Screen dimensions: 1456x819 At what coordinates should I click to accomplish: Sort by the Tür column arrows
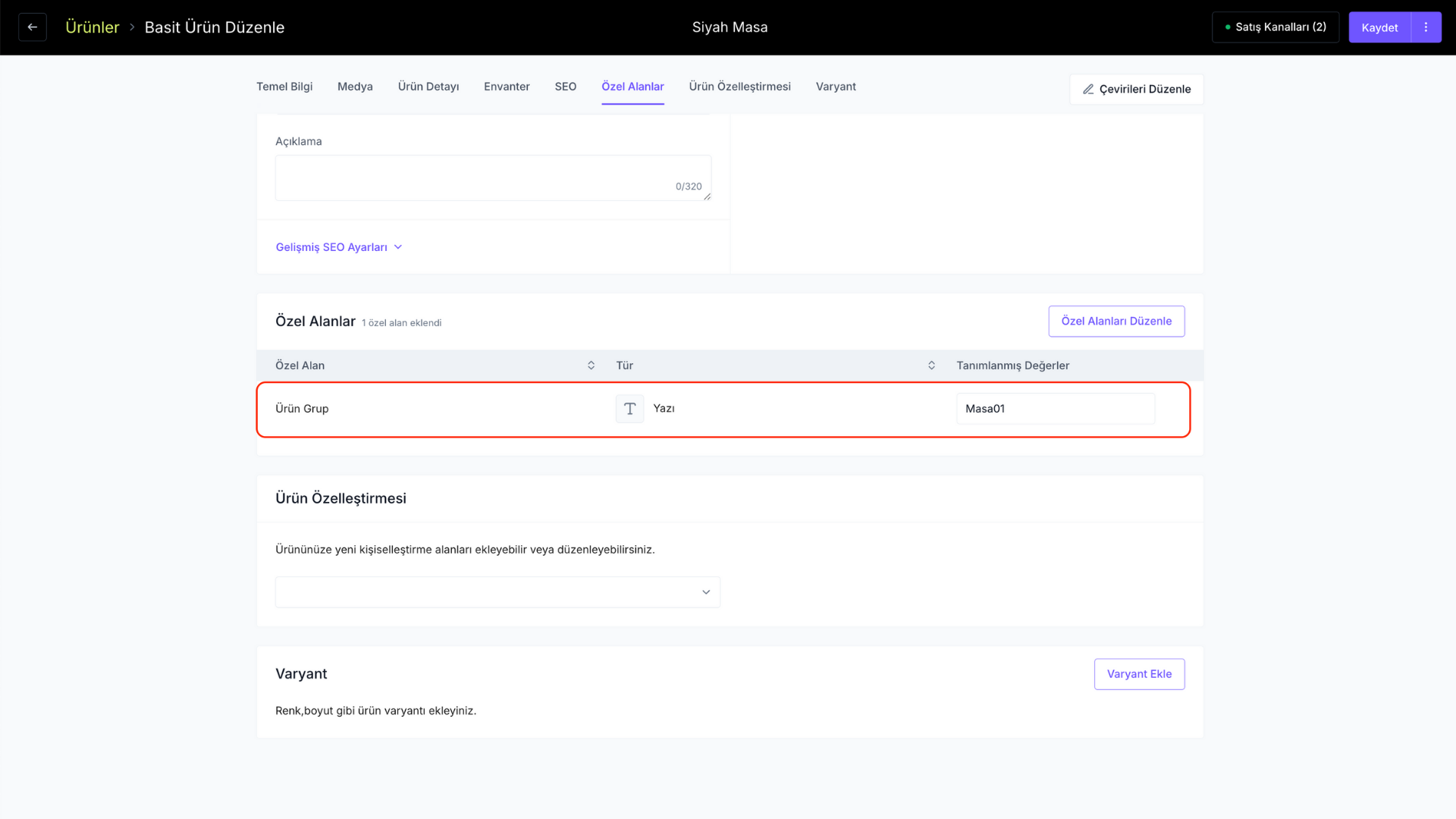point(931,366)
